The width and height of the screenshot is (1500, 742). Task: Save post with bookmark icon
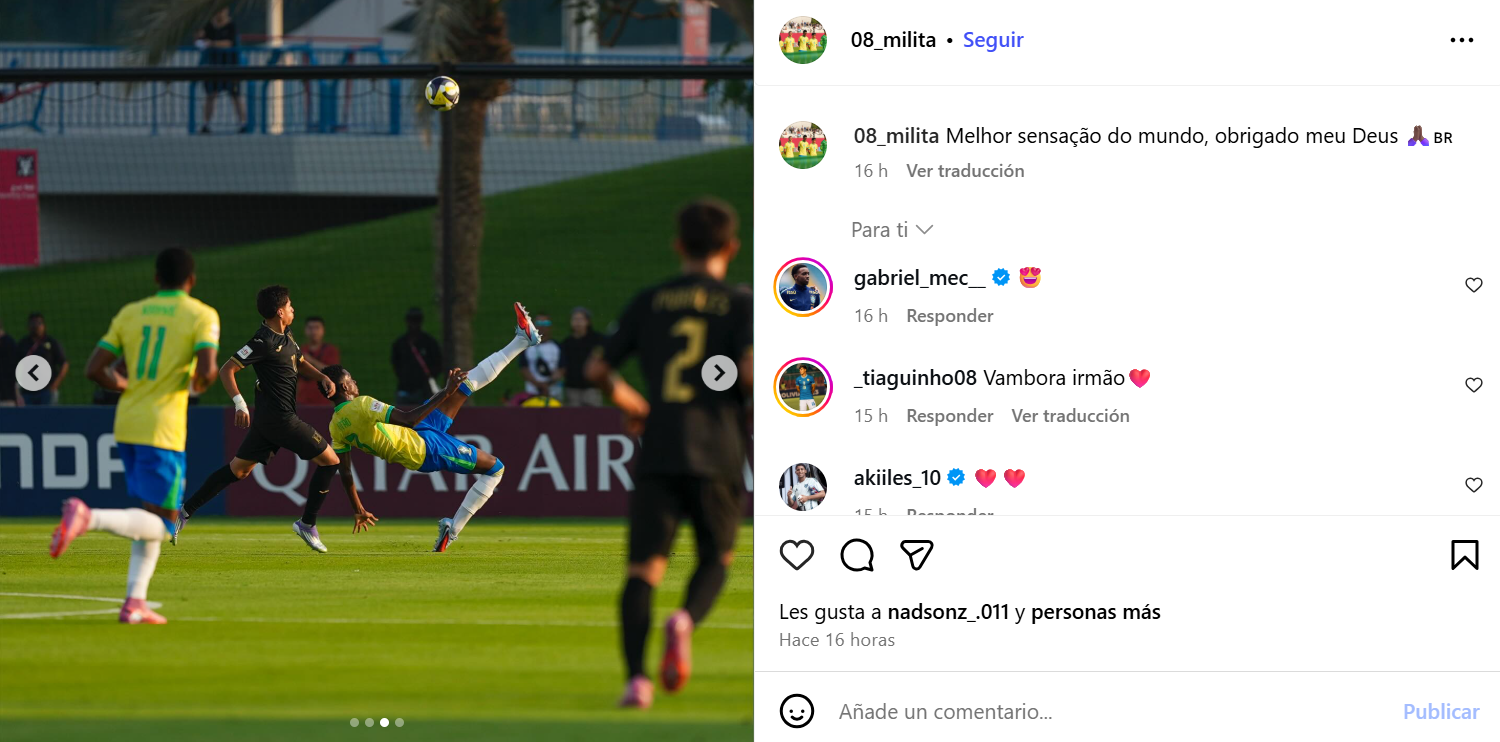click(1464, 555)
